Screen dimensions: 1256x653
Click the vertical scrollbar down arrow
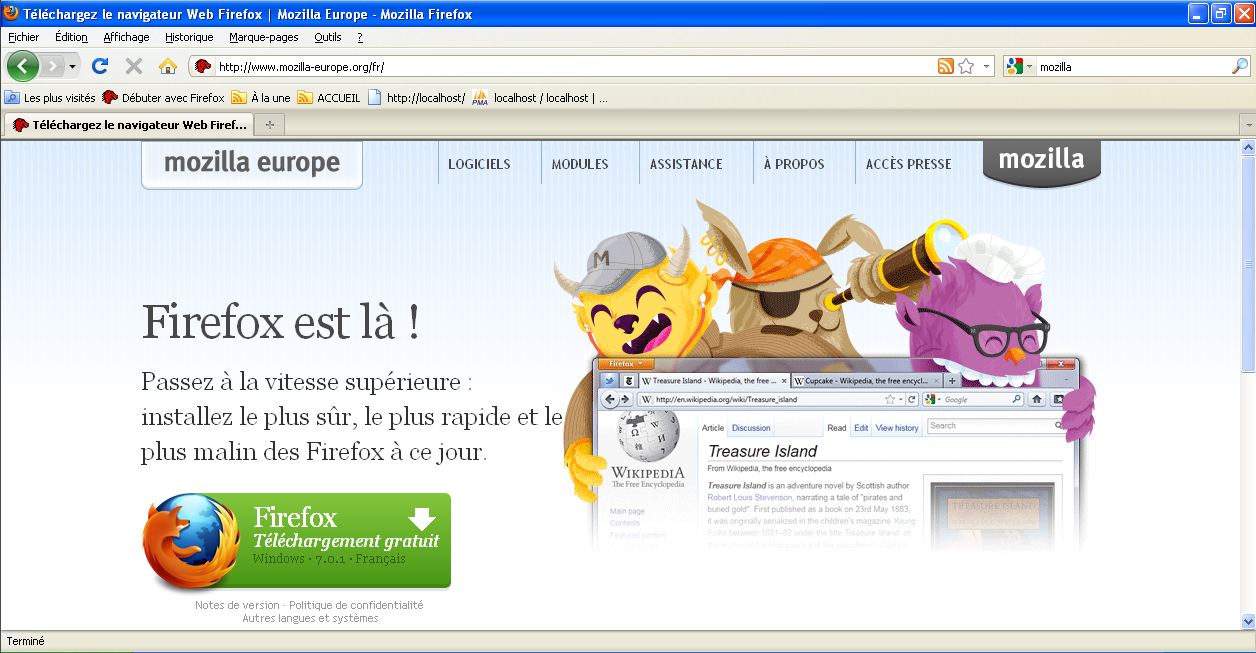coord(1247,621)
